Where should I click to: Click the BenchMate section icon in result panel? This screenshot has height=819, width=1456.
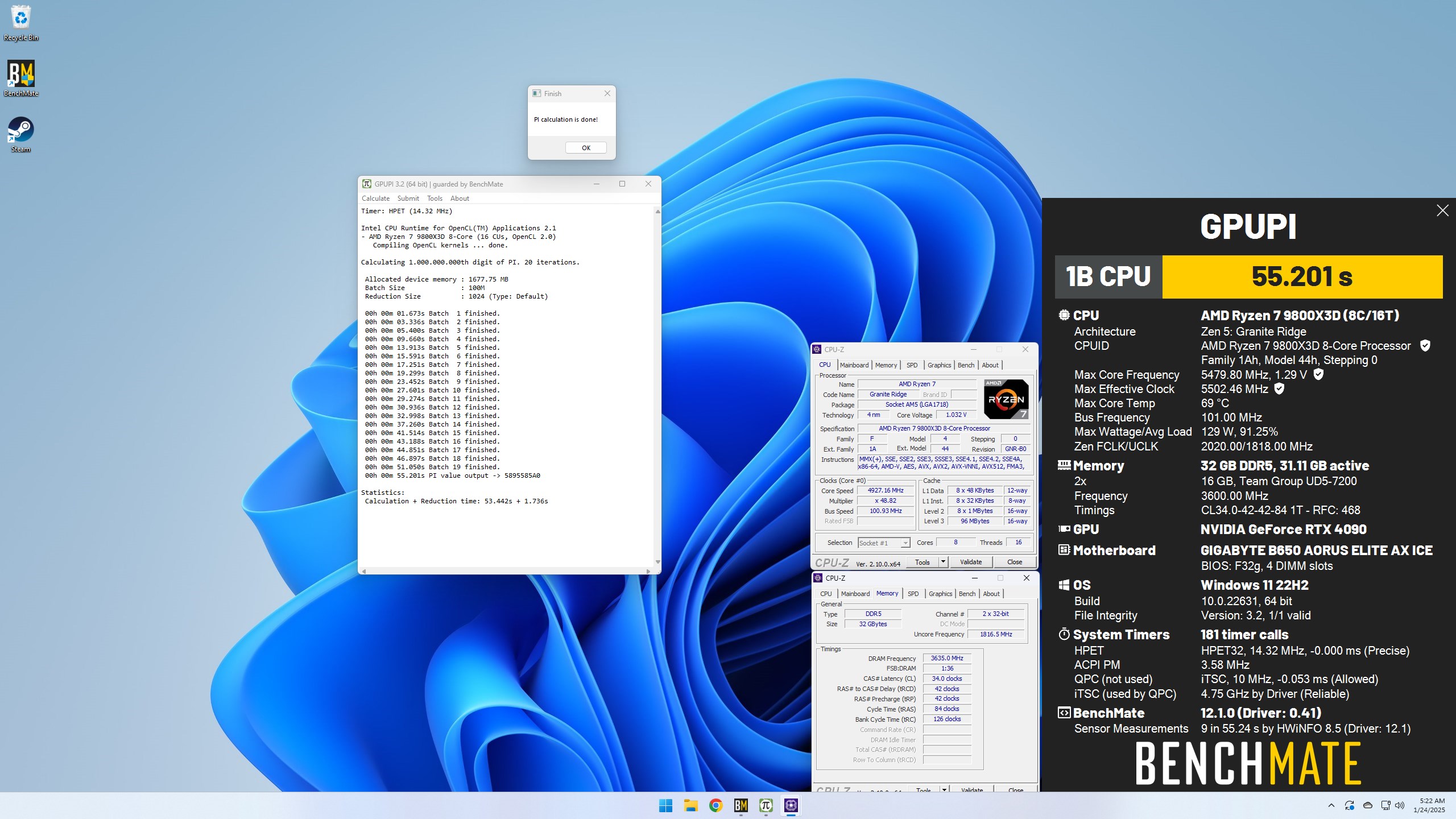(1064, 712)
